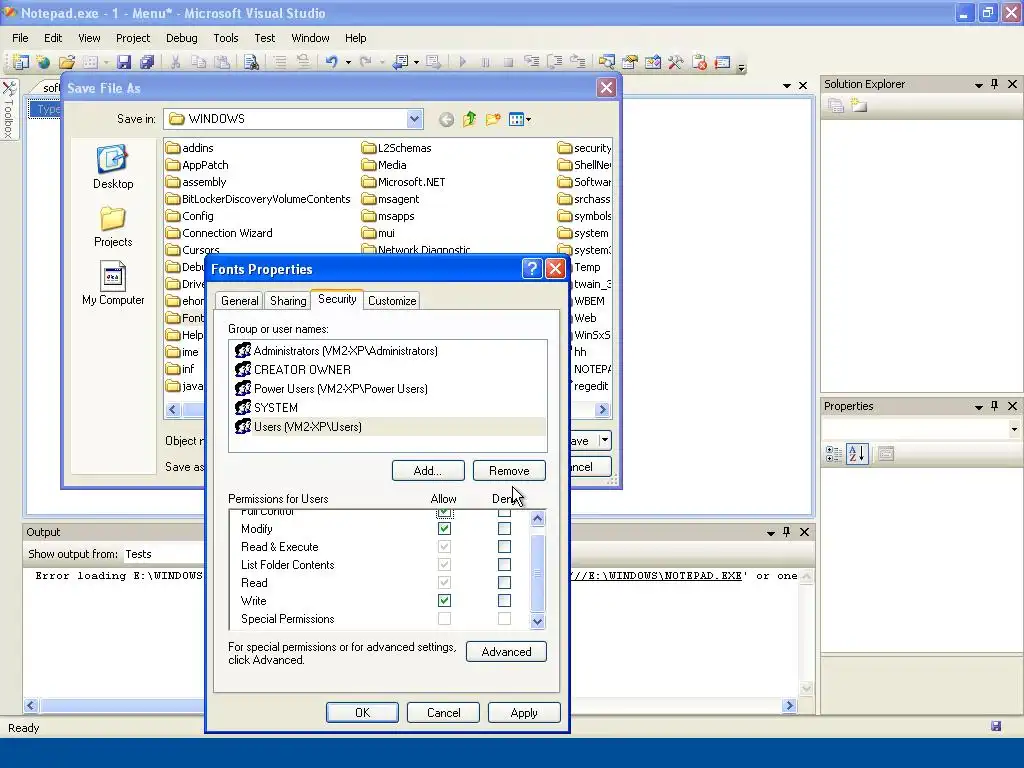
Task: Switch to the General tab
Action: click(240, 300)
